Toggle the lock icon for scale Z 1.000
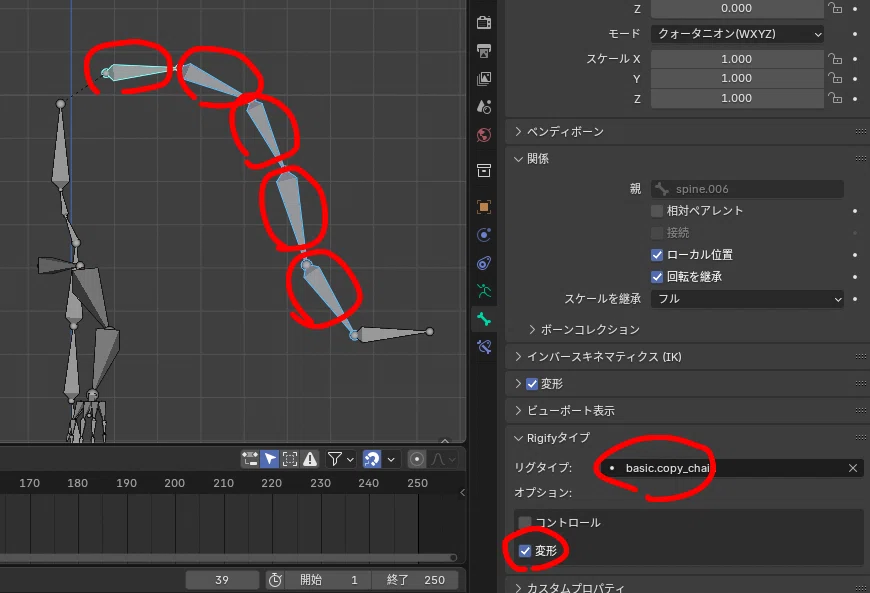 pyautogui.click(x=835, y=98)
